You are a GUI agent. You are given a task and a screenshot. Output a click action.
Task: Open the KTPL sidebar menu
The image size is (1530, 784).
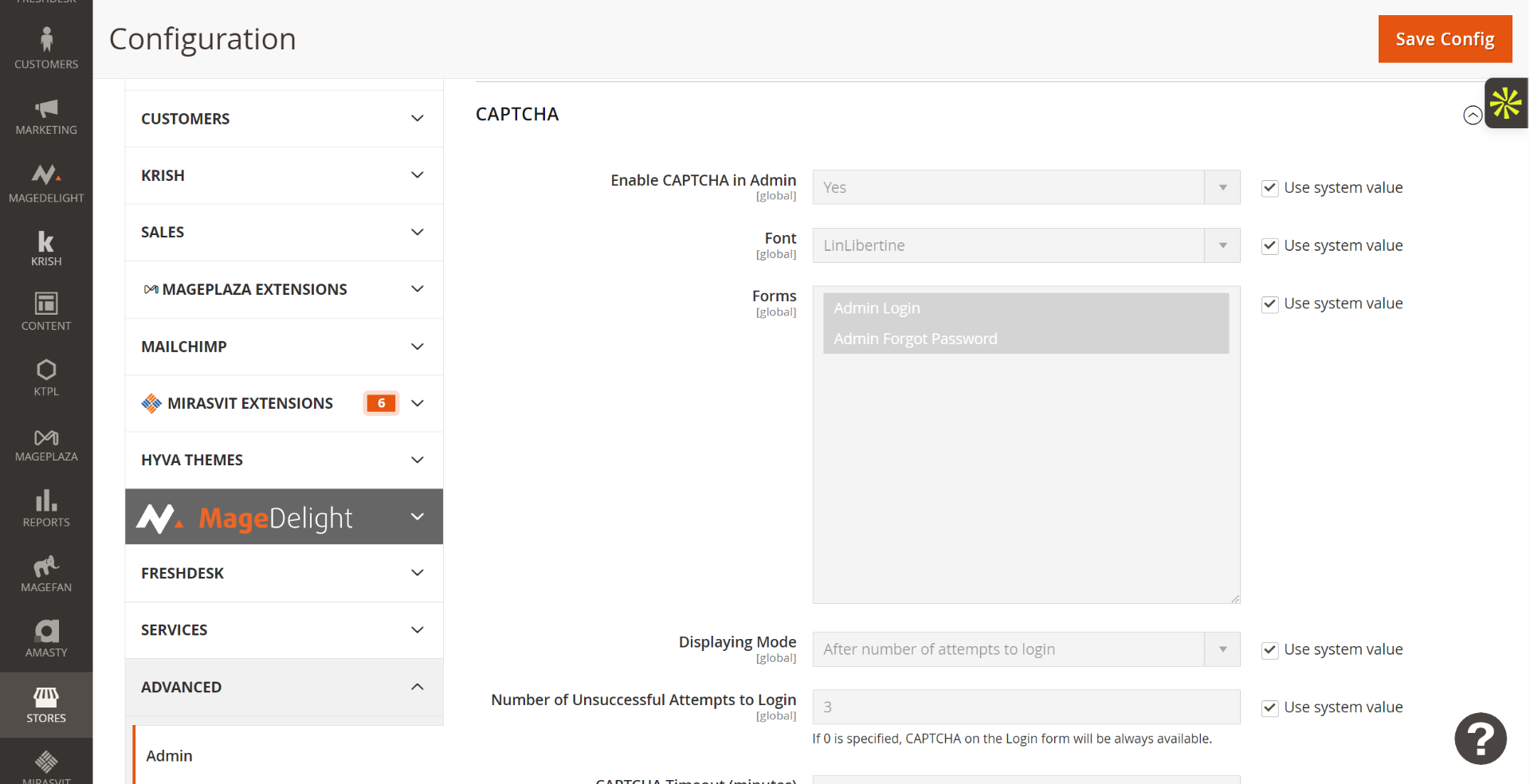(x=46, y=378)
